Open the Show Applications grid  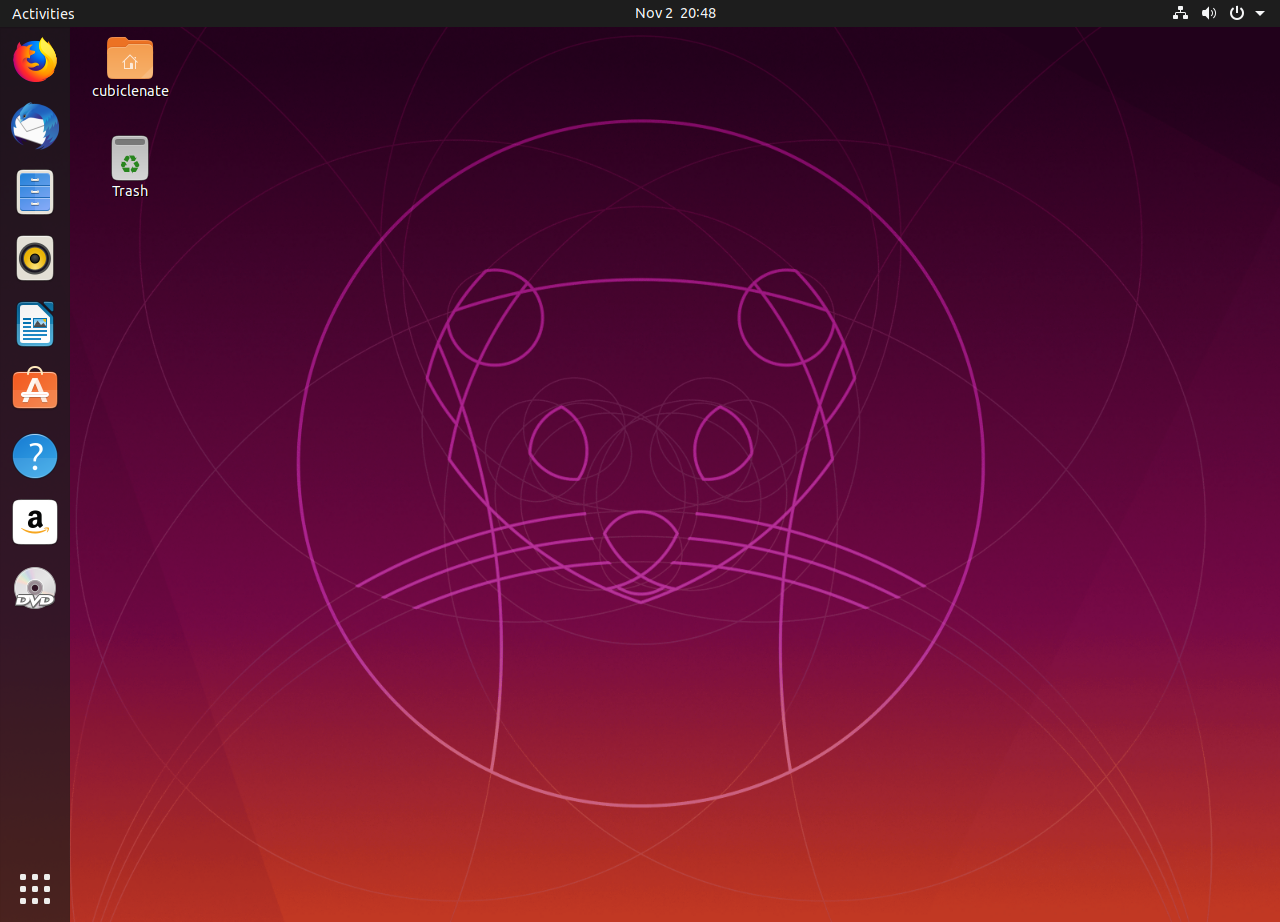(35, 889)
